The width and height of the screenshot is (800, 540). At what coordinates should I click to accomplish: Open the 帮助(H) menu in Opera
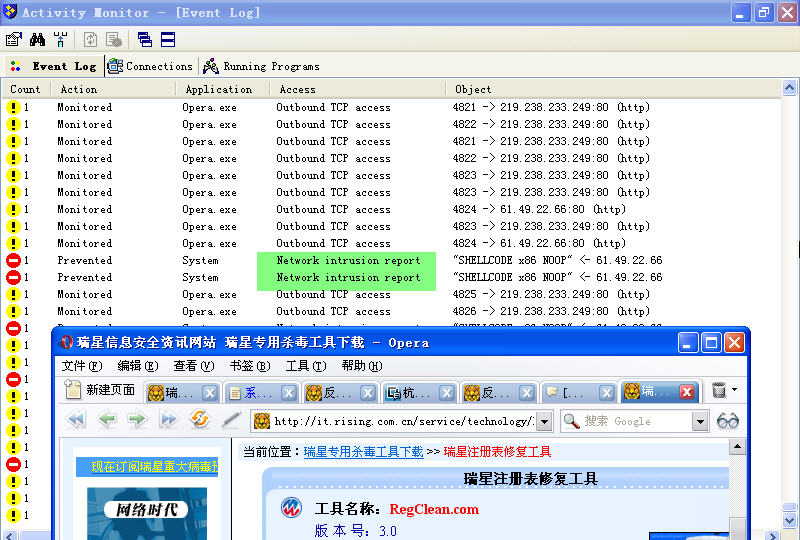pos(362,366)
